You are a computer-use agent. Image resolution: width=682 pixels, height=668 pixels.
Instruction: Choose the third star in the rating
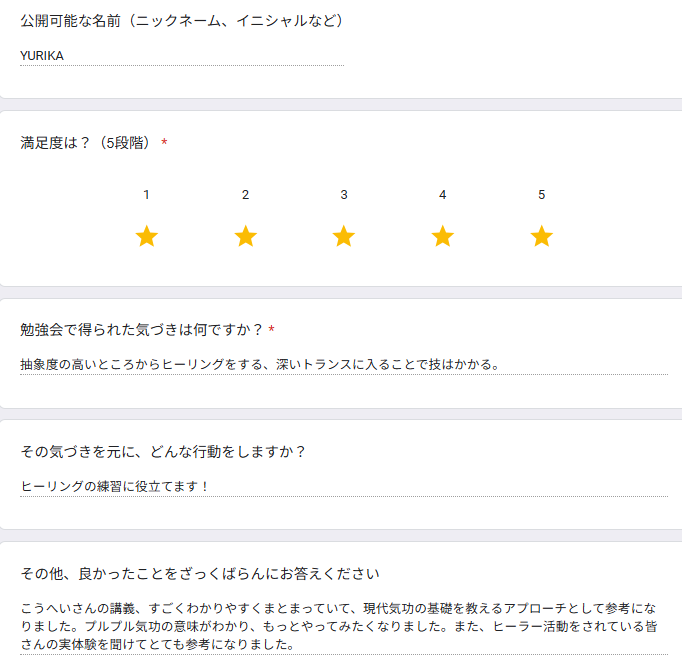[x=344, y=237]
